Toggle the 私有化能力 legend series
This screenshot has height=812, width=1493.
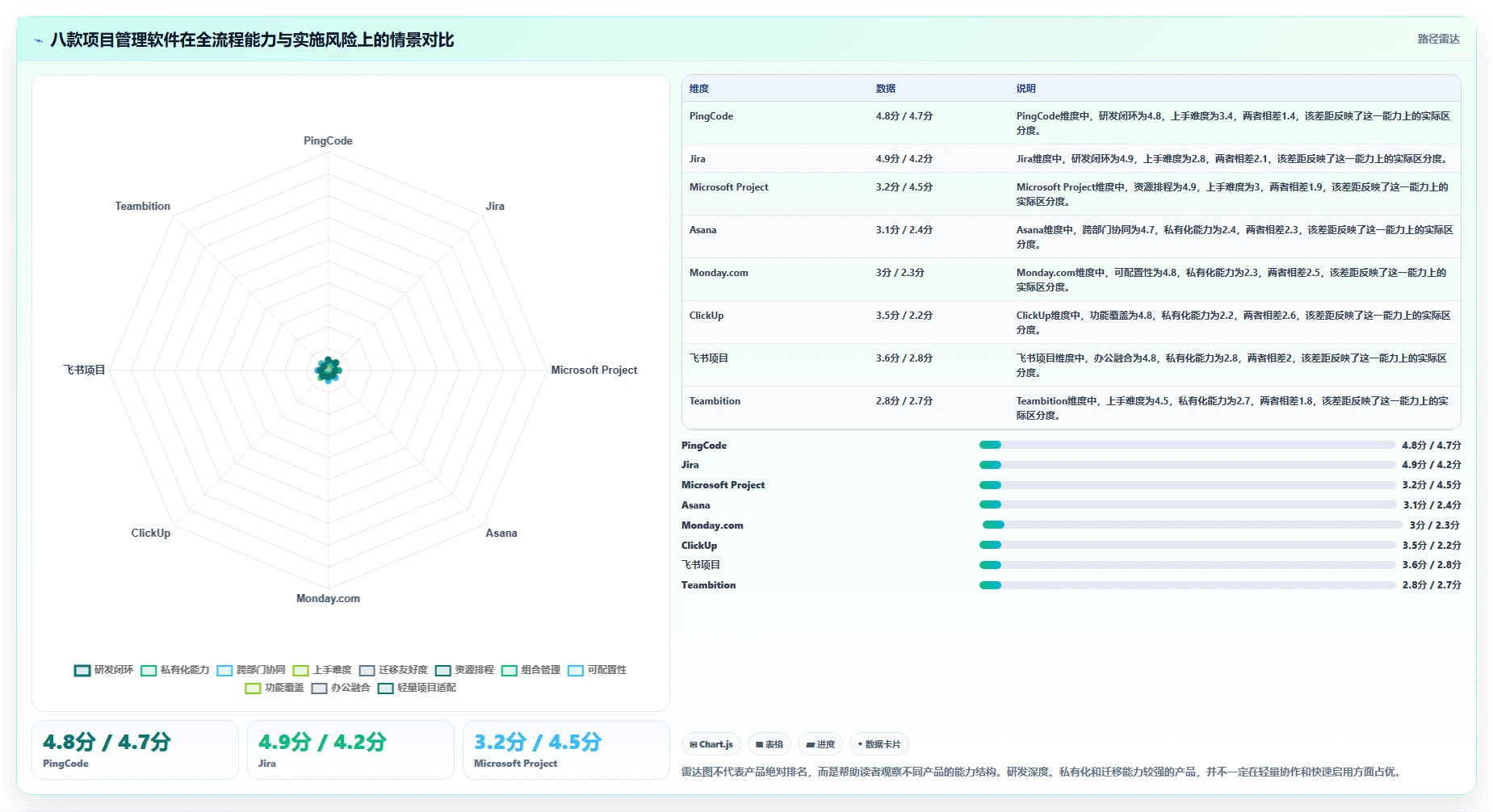[175, 670]
